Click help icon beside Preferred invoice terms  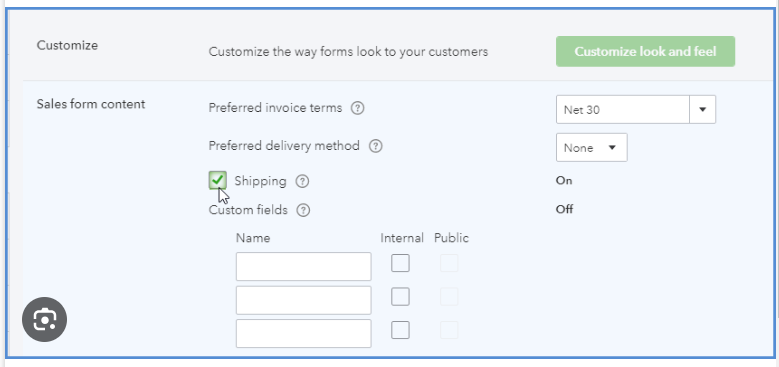pos(358,108)
